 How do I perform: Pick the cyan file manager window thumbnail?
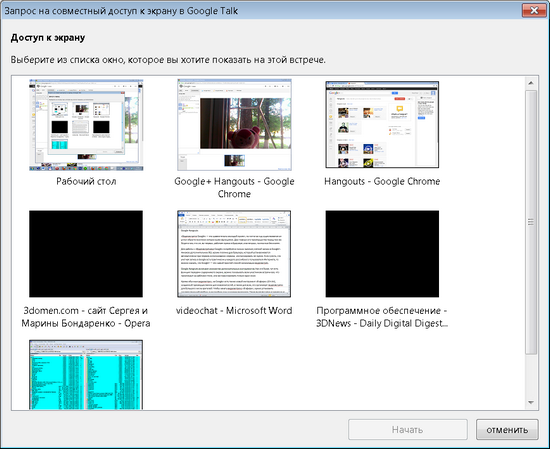point(86,374)
